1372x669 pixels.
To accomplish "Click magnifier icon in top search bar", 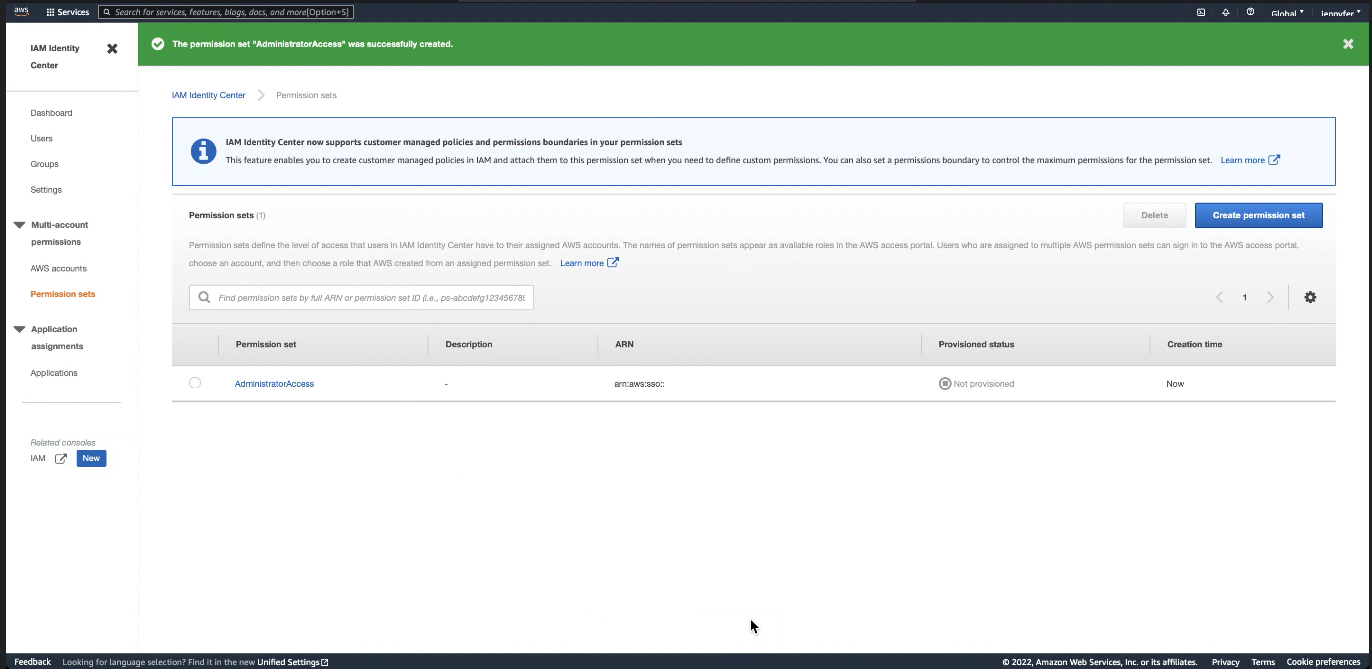I will [x=106, y=12].
